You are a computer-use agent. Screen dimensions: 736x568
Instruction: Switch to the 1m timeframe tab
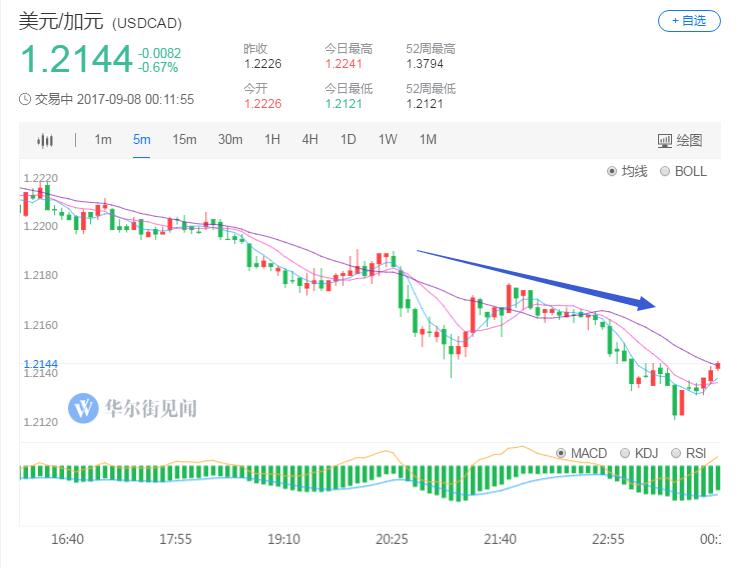tap(103, 140)
